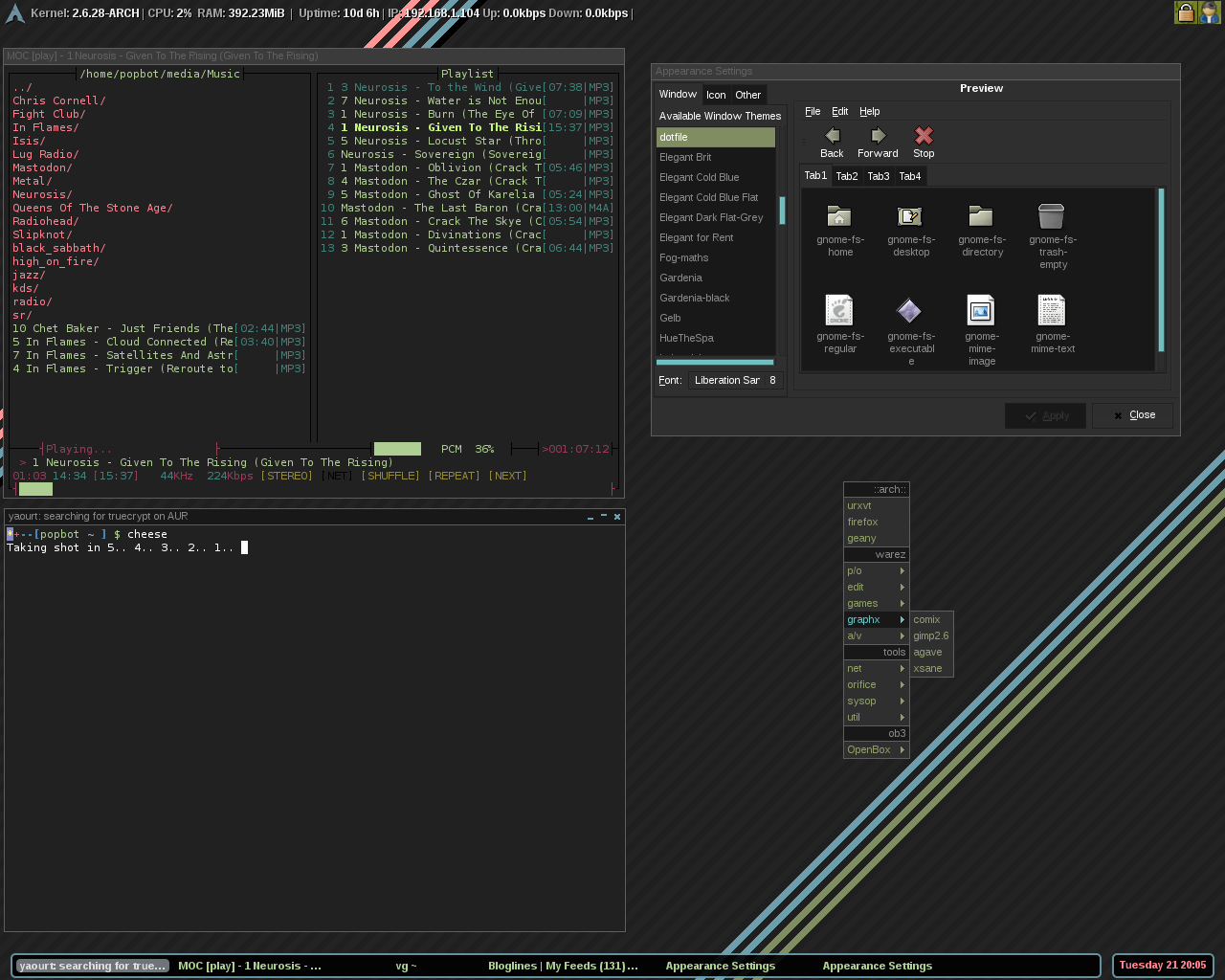This screenshot has width=1225, height=980.
Task: Expand the games submenu
Action: (x=876, y=603)
